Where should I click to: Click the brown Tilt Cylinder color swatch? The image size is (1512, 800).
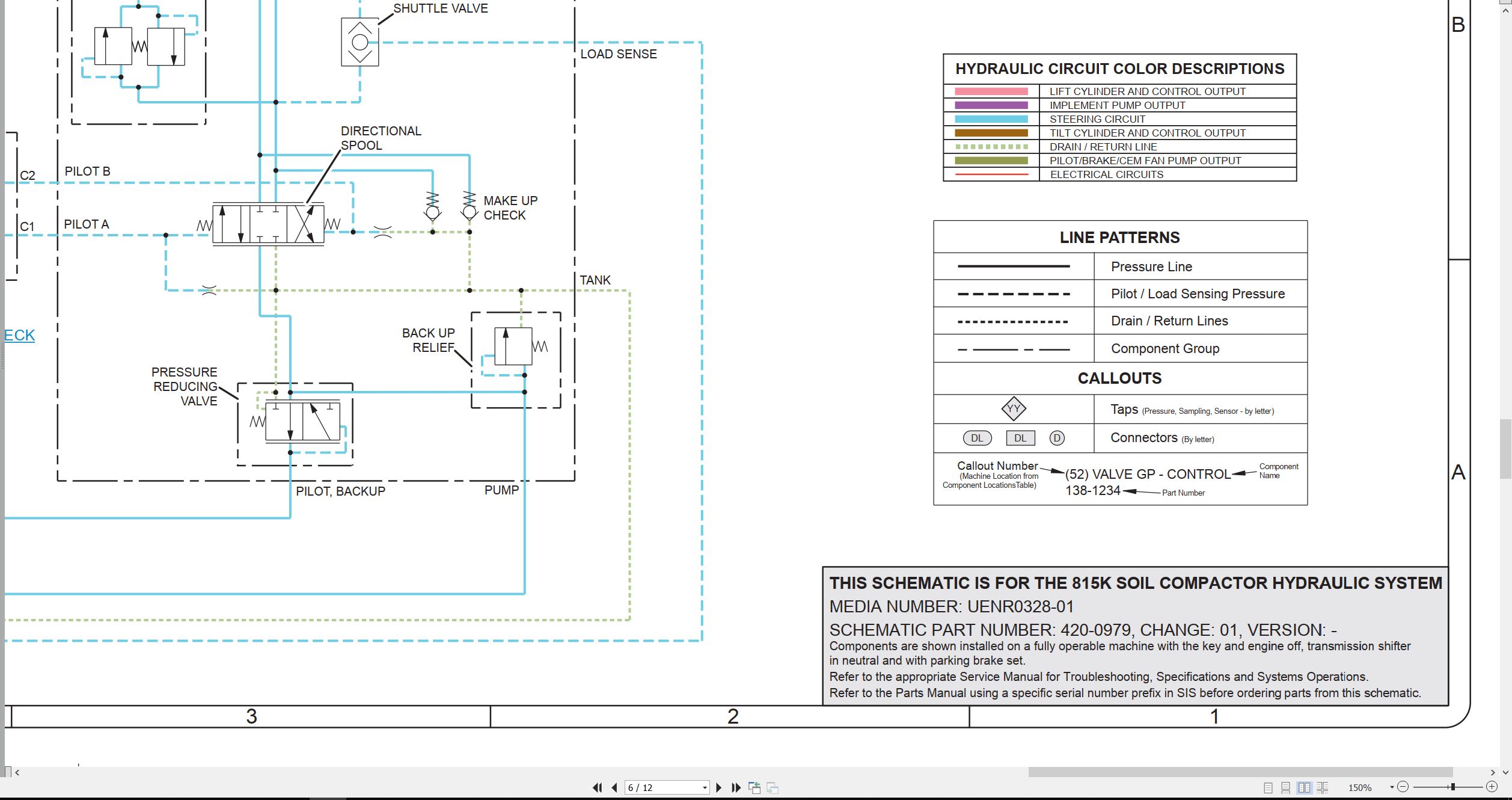pyautogui.click(x=991, y=133)
